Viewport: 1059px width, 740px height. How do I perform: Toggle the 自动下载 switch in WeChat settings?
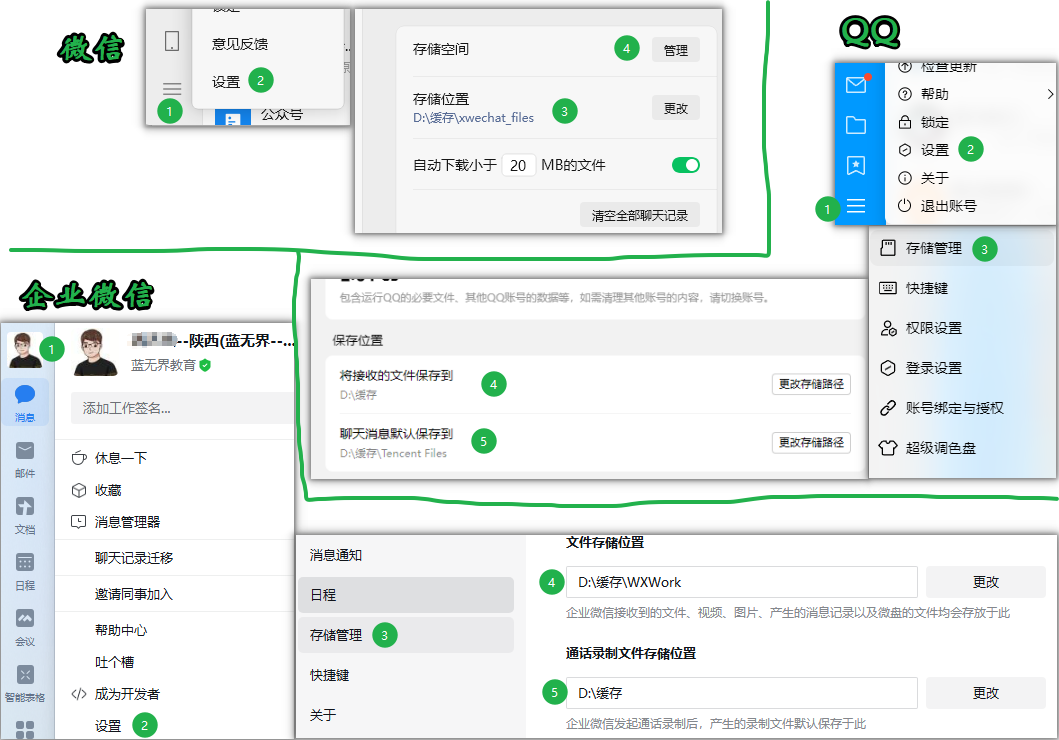[686, 165]
